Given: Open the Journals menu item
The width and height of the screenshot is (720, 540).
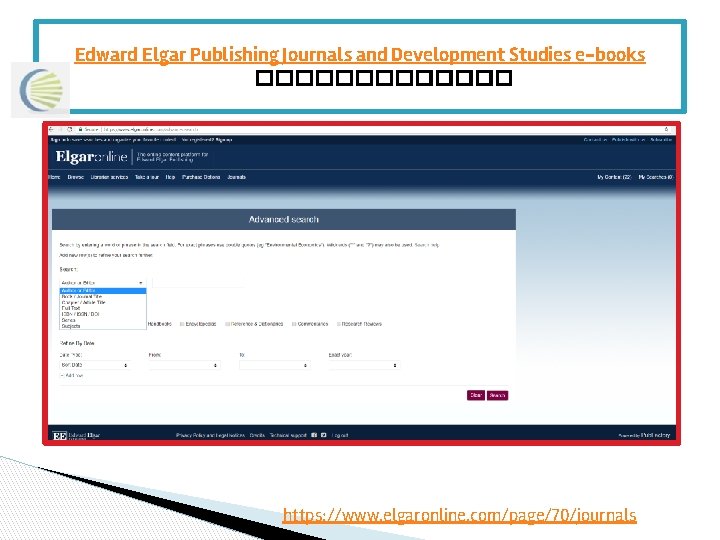Looking at the screenshot, I should pos(236,177).
